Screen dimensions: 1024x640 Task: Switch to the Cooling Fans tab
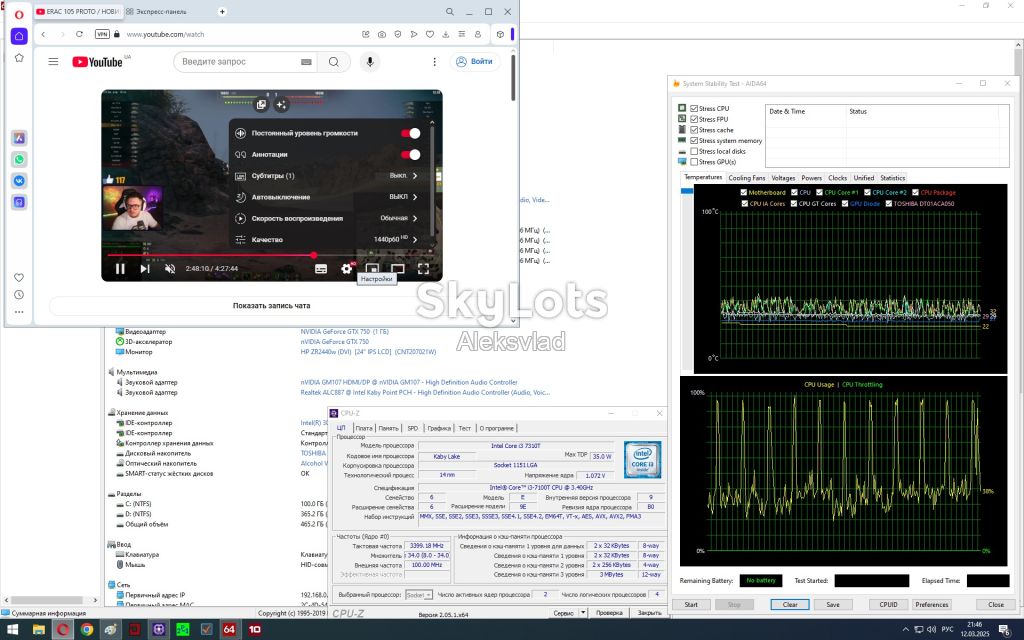746,178
